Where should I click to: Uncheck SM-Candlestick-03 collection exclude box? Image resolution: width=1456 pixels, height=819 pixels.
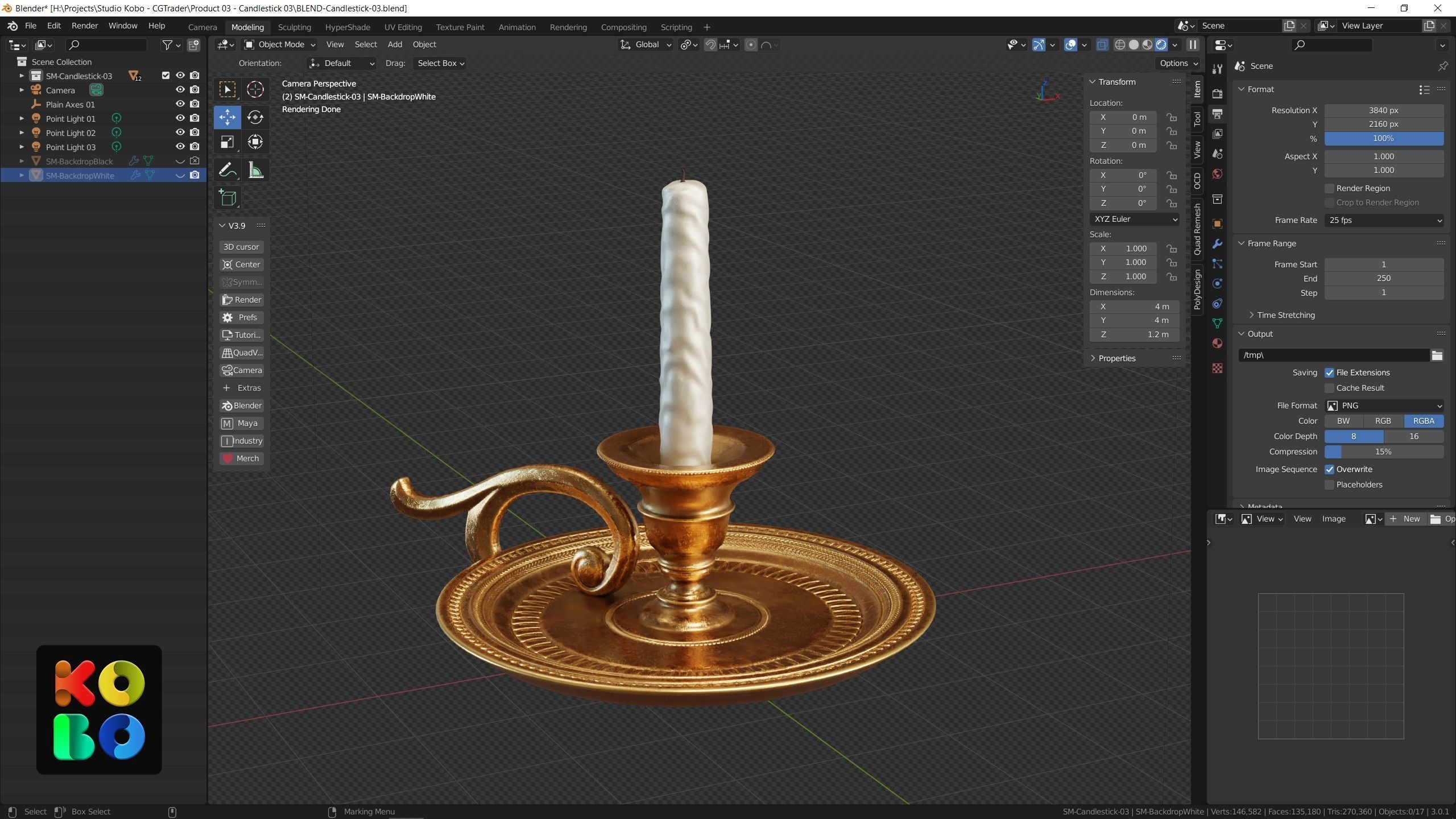166,75
